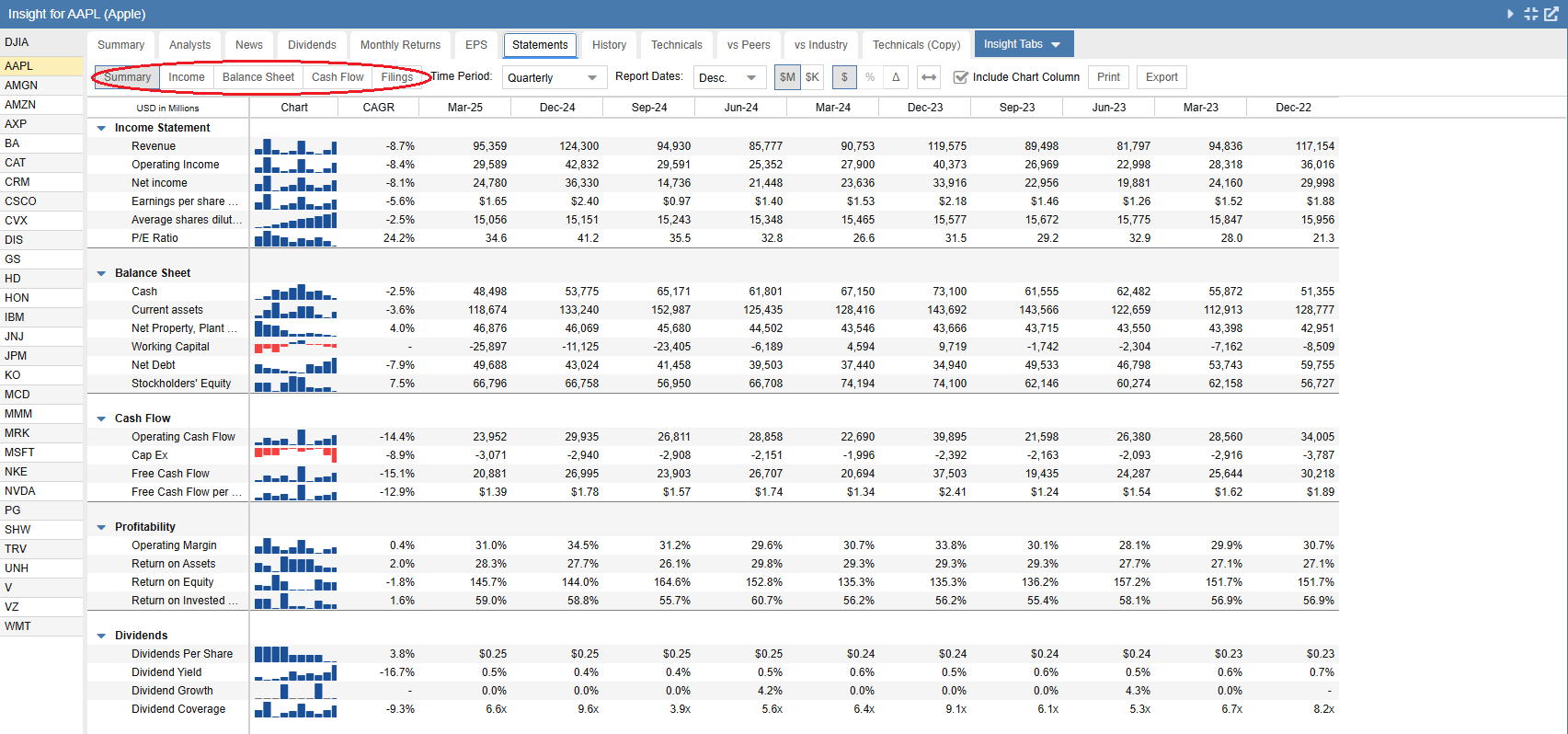Click Revenue value 95,359 for Mar-25

pyautogui.click(x=490, y=146)
